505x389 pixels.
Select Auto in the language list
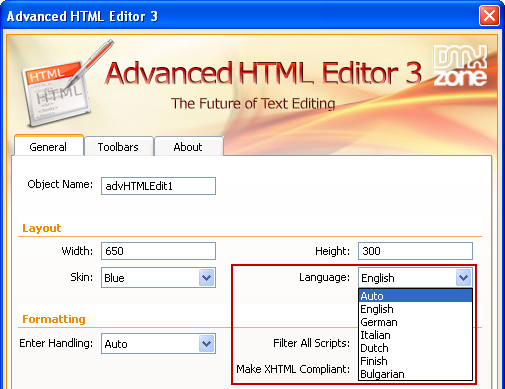point(415,296)
